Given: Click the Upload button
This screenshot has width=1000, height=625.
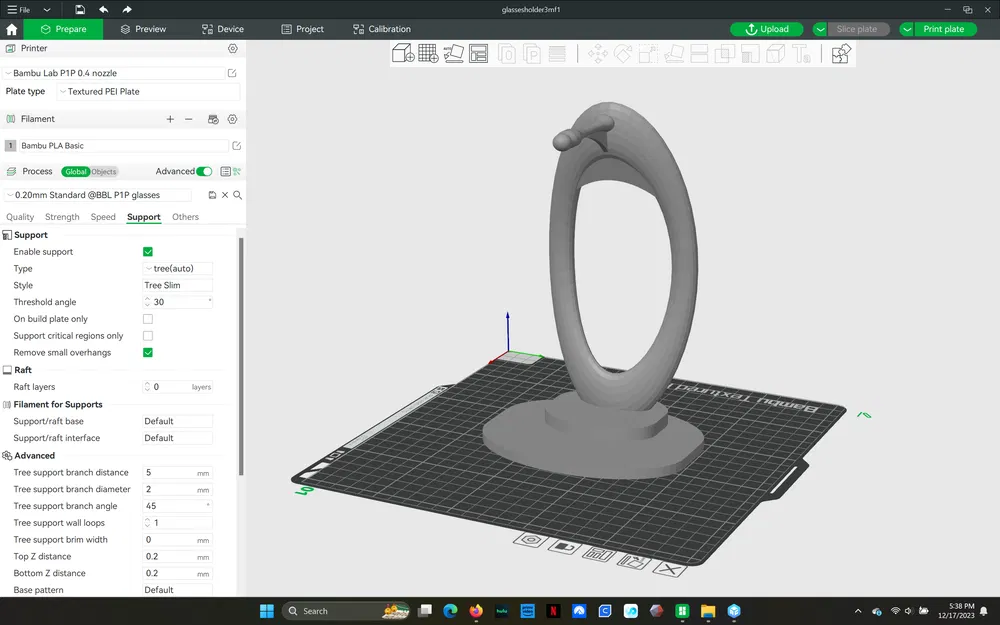Looking at the screenshot, I should (767, 29).
